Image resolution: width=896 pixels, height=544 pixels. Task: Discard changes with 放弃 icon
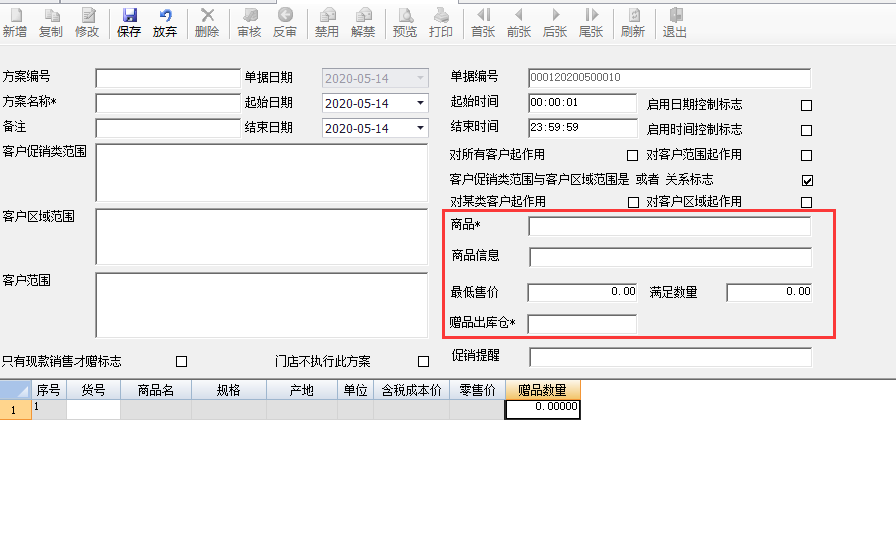pos(165,23)
